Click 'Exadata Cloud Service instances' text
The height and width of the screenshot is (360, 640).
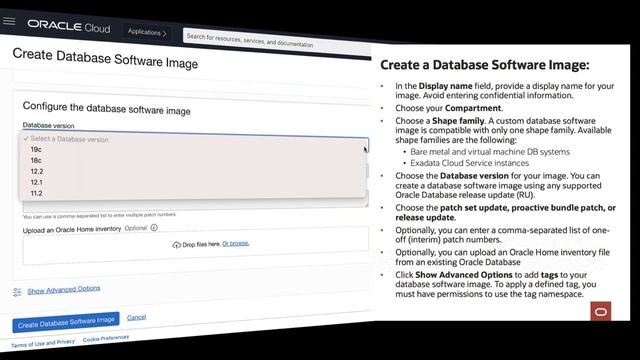pyautogui.click(x=469, y=163)
